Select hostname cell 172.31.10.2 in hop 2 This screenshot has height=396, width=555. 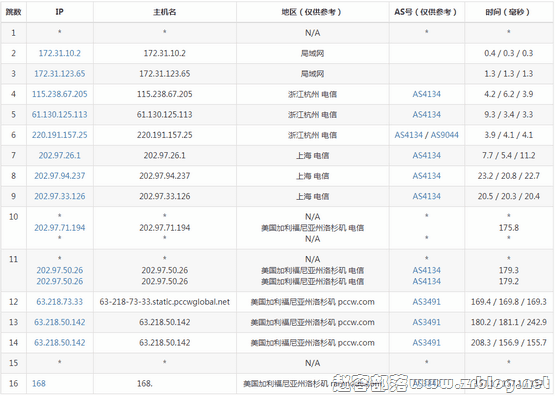(165, 53)
